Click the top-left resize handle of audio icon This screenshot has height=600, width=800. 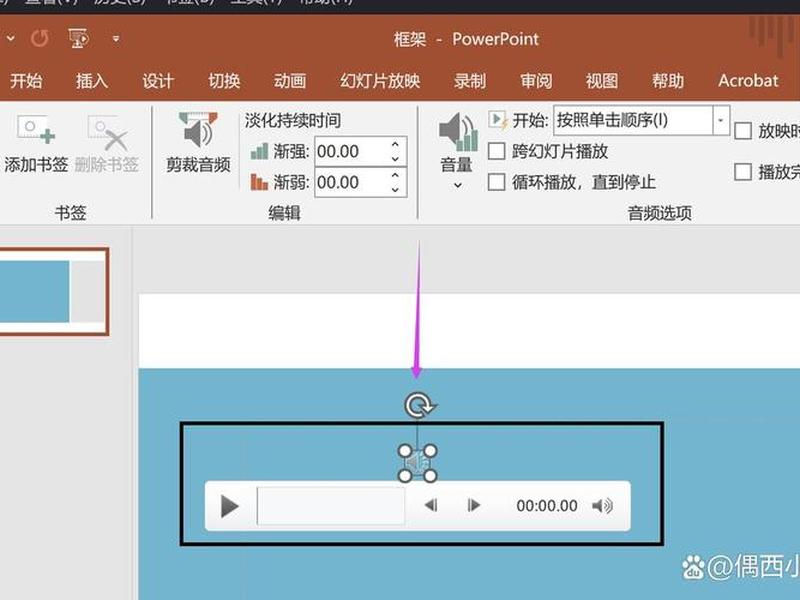[405, 451]
